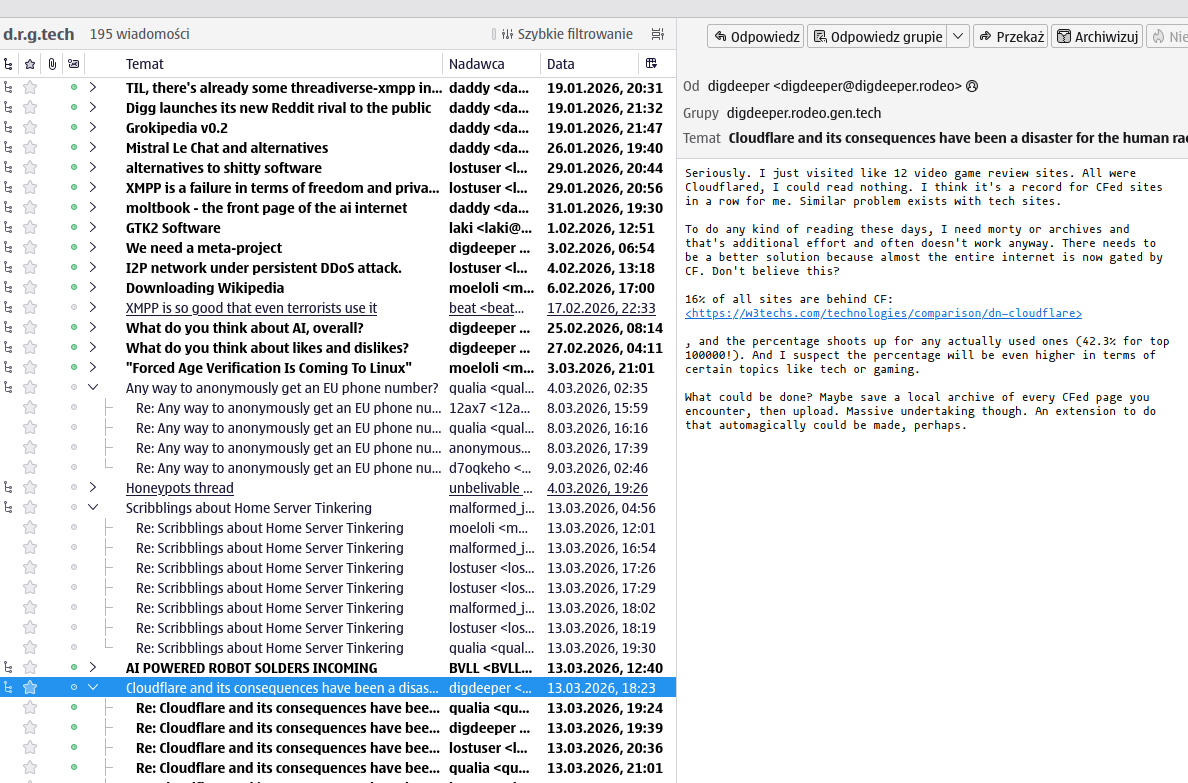The width and height of the screenshot is (1188, 783).
Task: Toggle read dot of 'Honeypots thread' message
Action: 73,488
